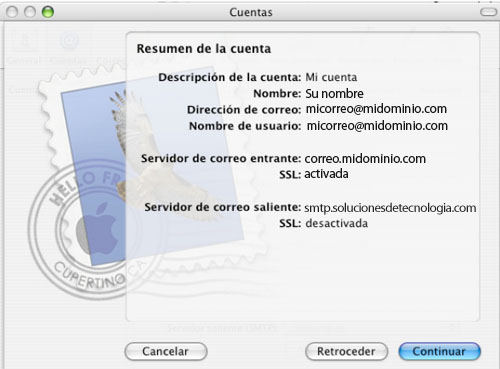Click the green zoom window button
This screenshot has height=369, width=500.
48,12
